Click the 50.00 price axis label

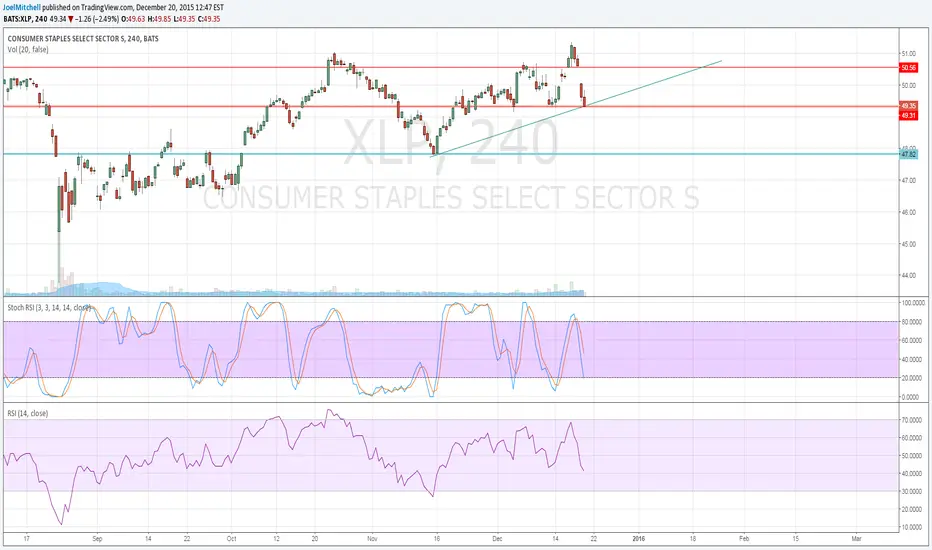(x=908, y=86)
